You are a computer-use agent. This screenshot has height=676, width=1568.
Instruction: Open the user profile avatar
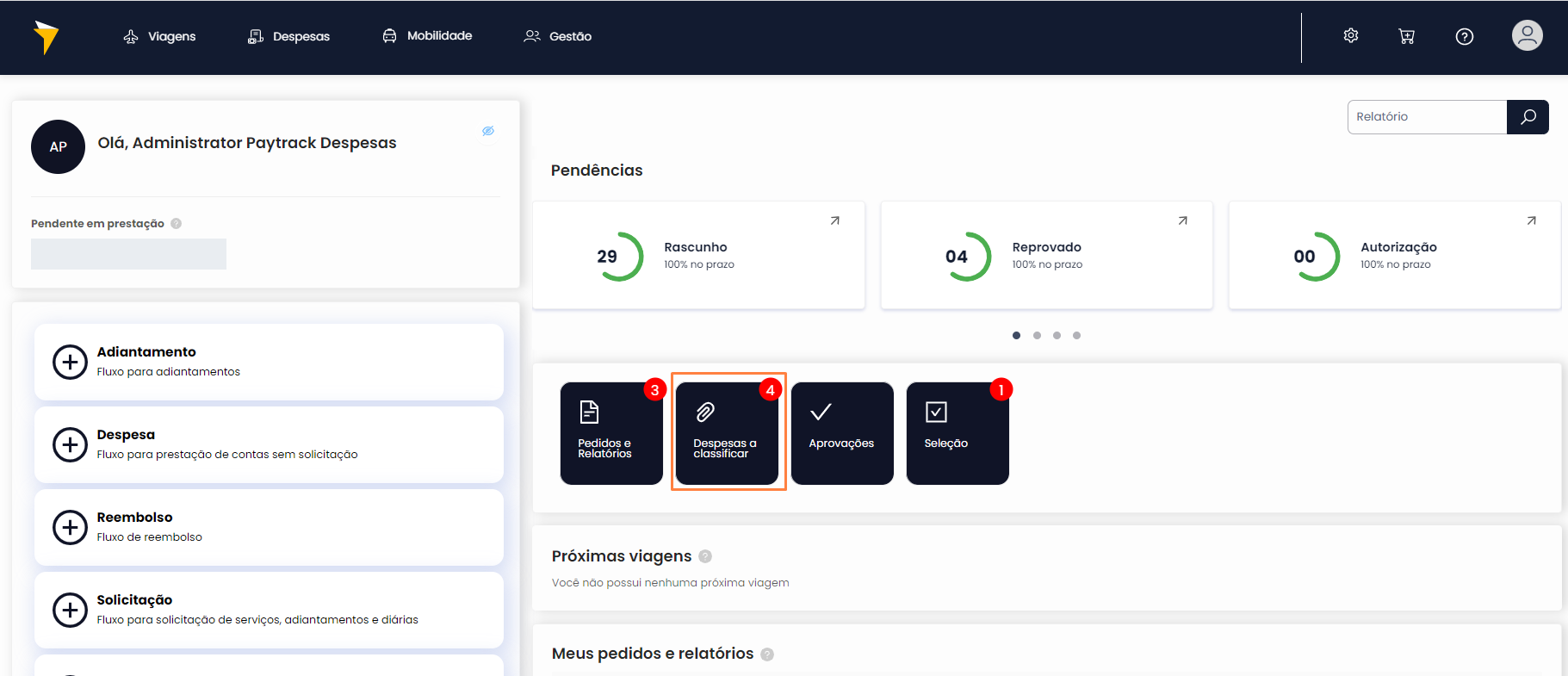[x=1528, y=35]
